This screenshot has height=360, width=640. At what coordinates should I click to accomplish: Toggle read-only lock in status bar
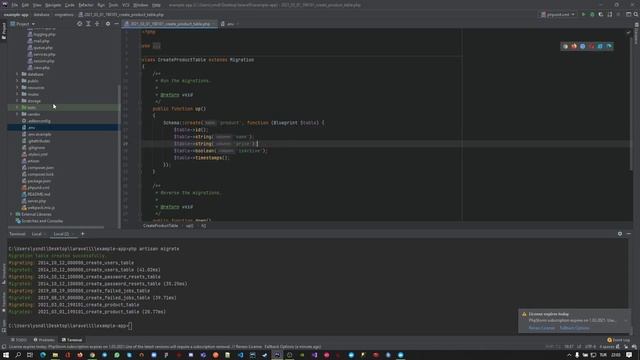click(x=618, y=347)
